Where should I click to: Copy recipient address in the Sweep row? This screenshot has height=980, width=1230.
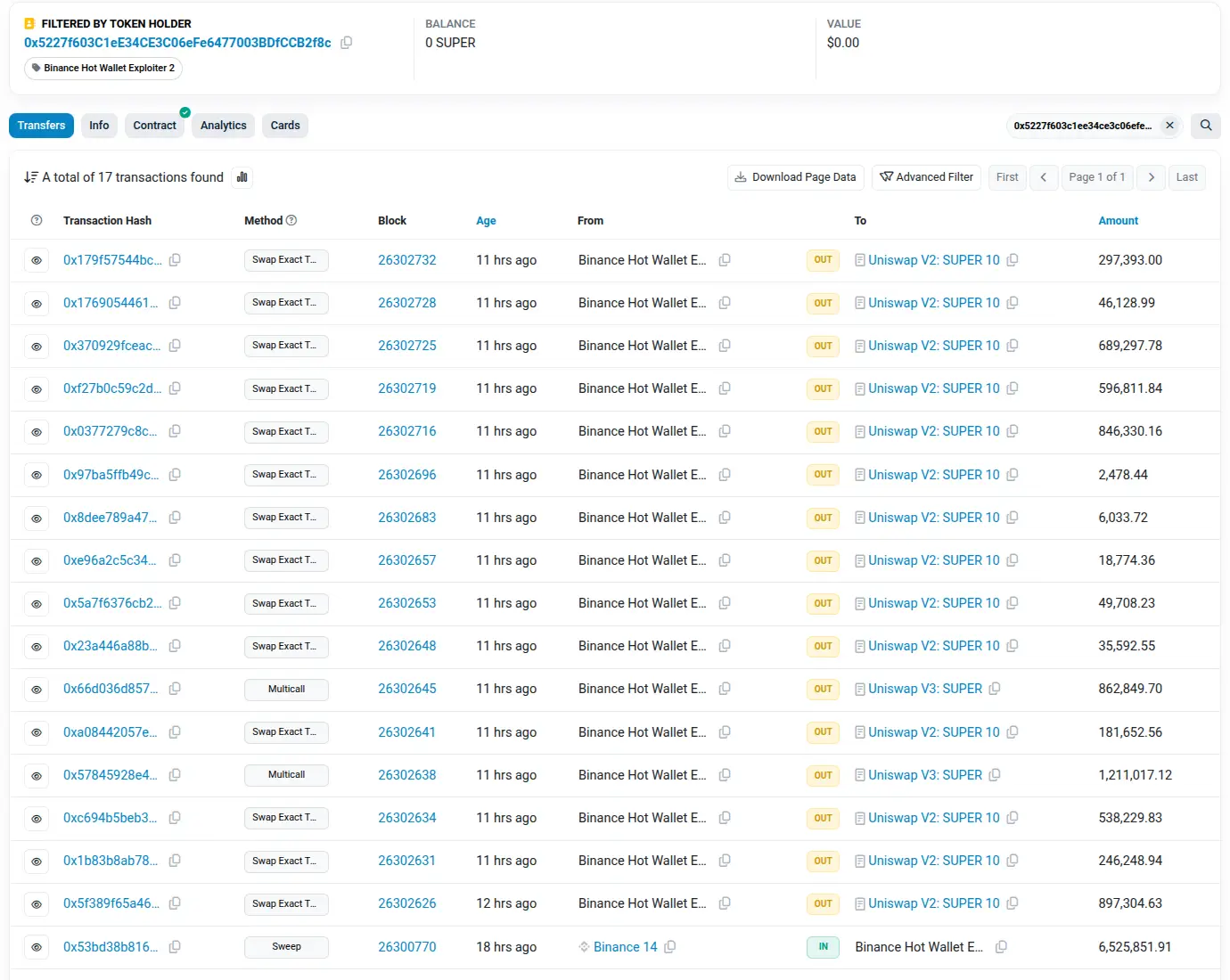(x=1001, y=947)
